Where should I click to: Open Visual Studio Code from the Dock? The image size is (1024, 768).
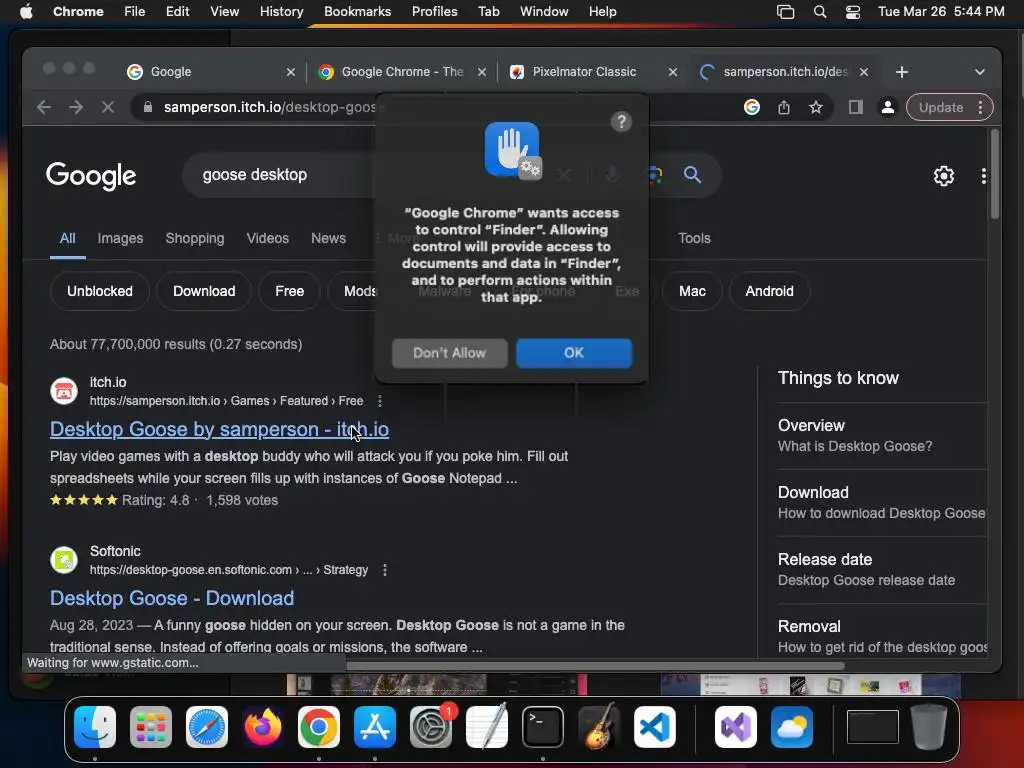coord(654,727)
